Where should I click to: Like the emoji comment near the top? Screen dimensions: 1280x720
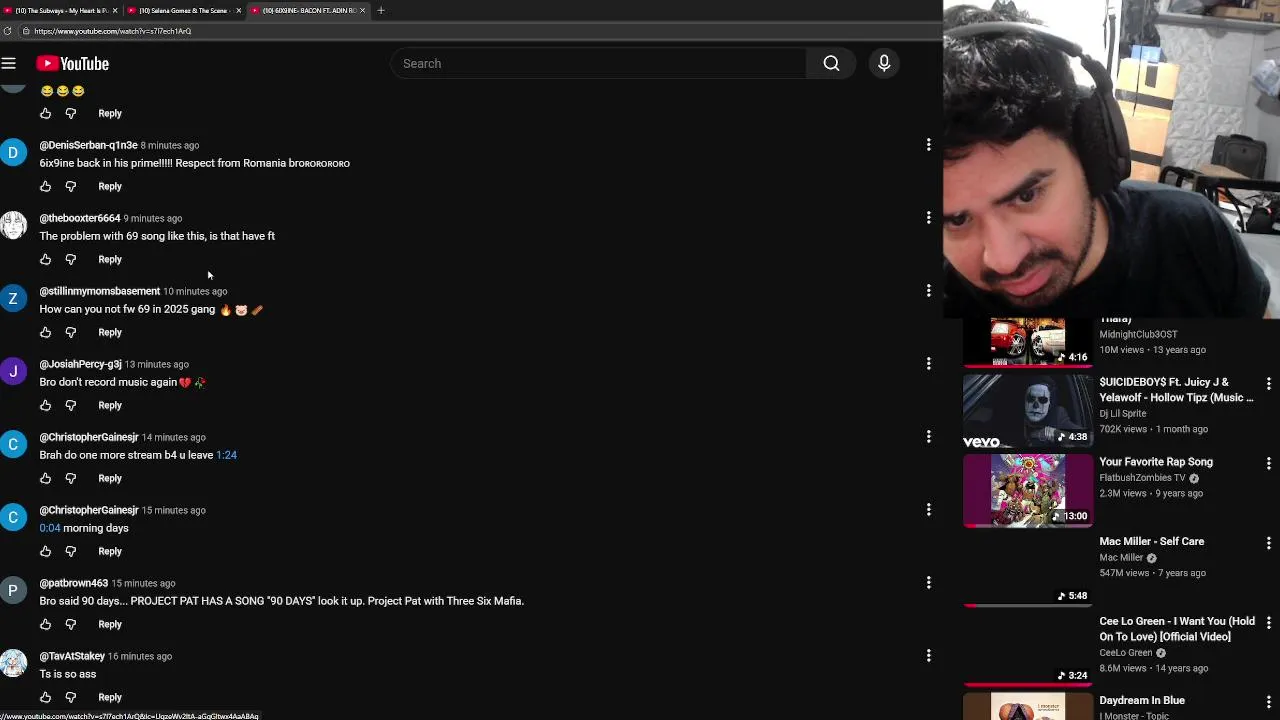click(45, 113)
